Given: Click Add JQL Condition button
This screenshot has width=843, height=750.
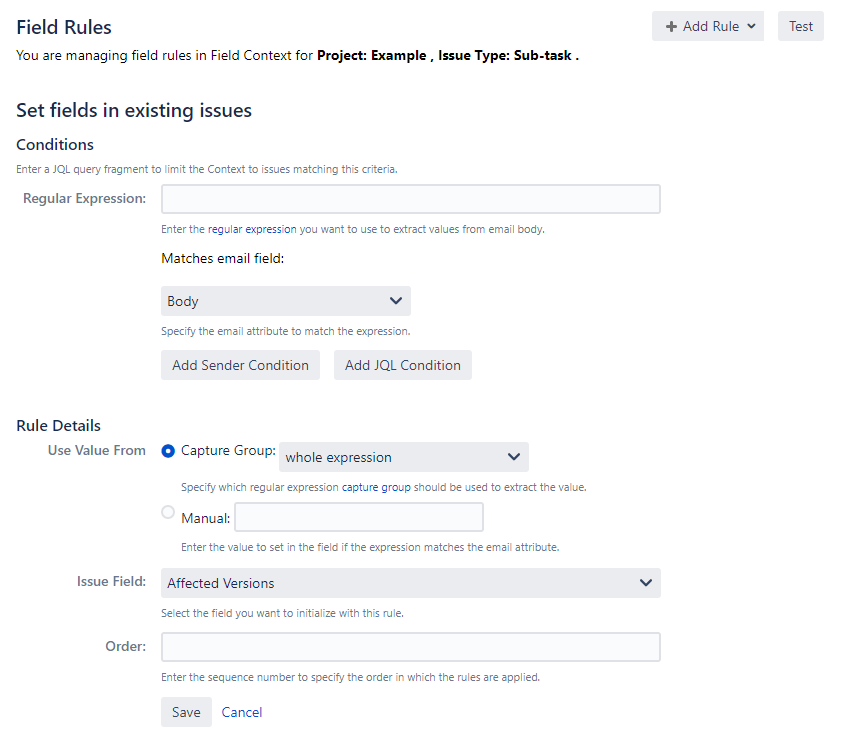Looking at the screenshot, I should tap(403, 365).
